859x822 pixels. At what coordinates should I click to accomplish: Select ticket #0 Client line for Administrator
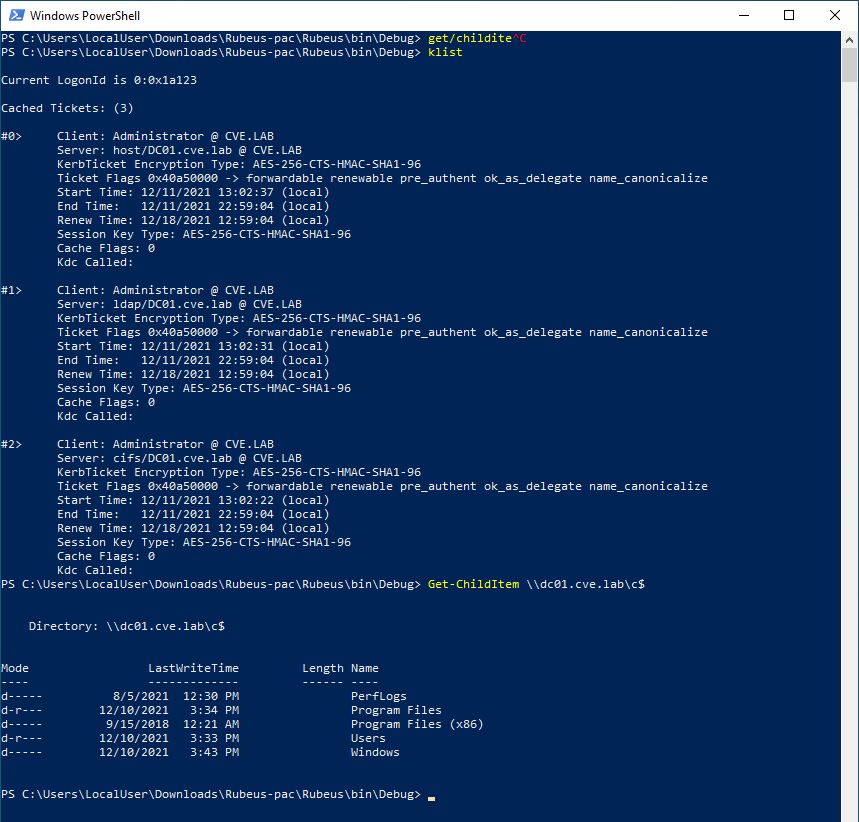click(169, 135)
